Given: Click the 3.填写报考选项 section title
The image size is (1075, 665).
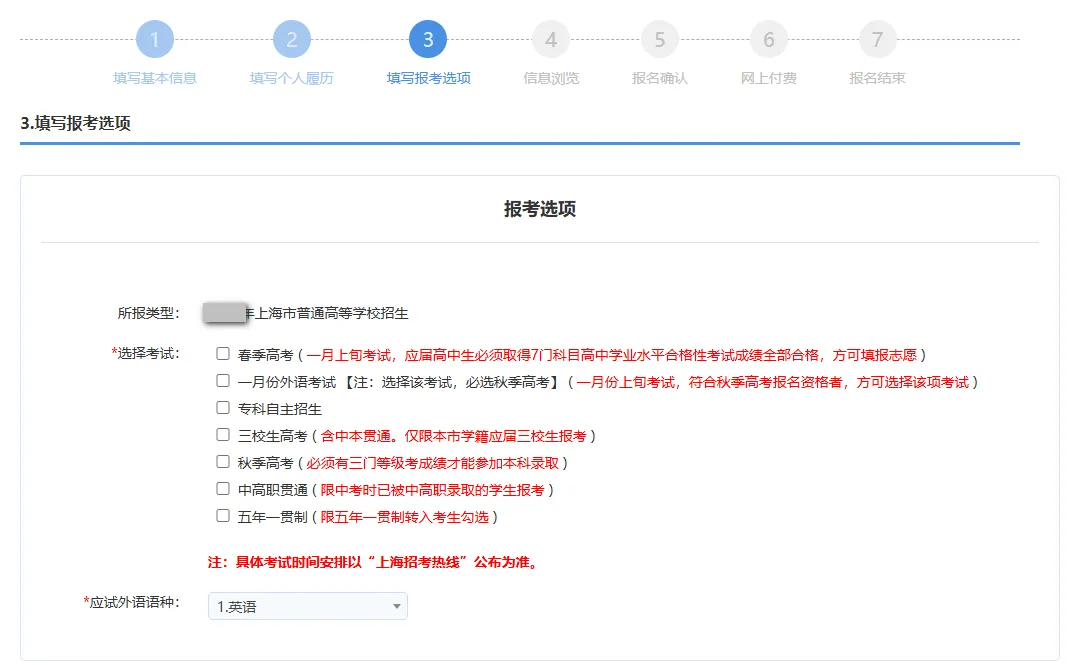Looking at the screenshot, I should (x=75, y=123).
